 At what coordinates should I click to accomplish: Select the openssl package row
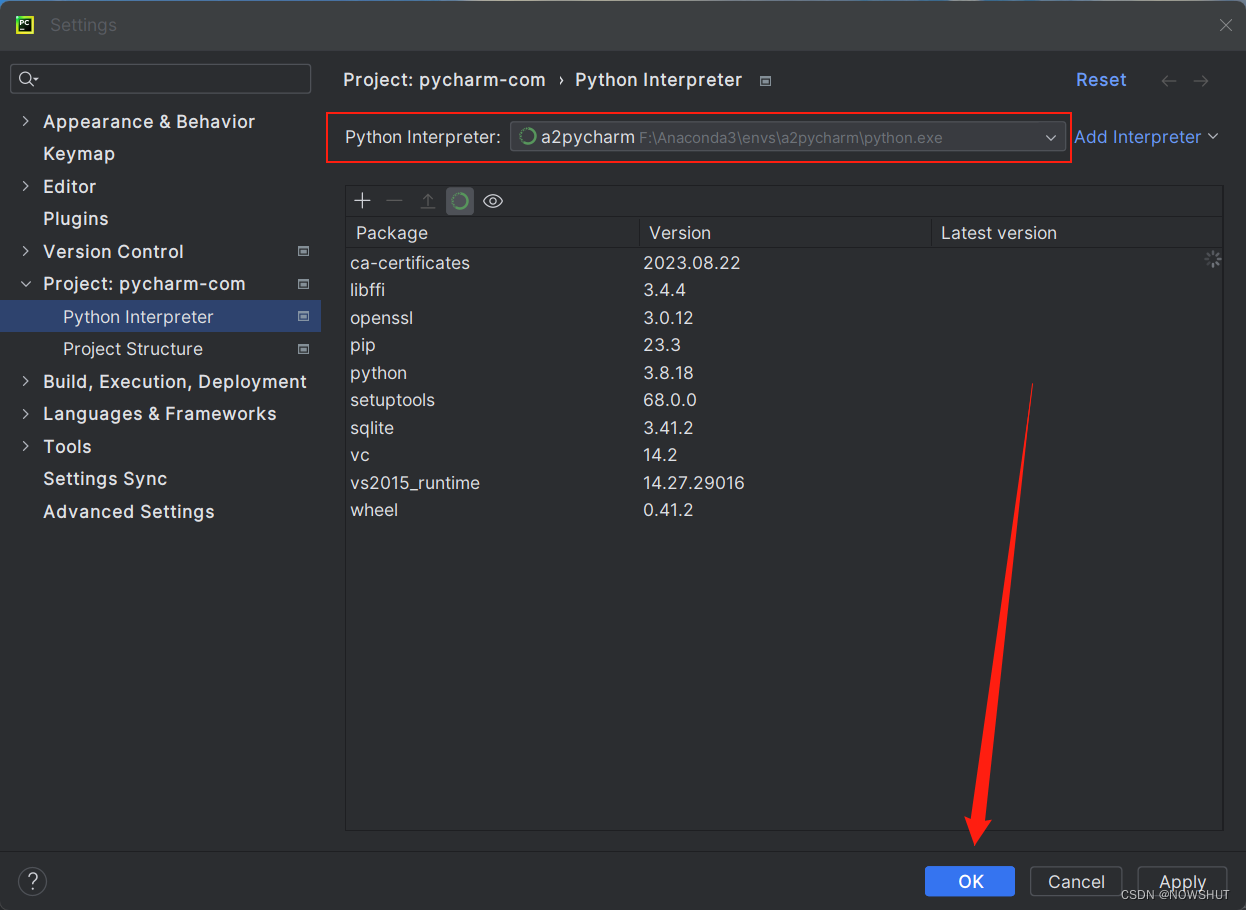(x=784, y=318)
